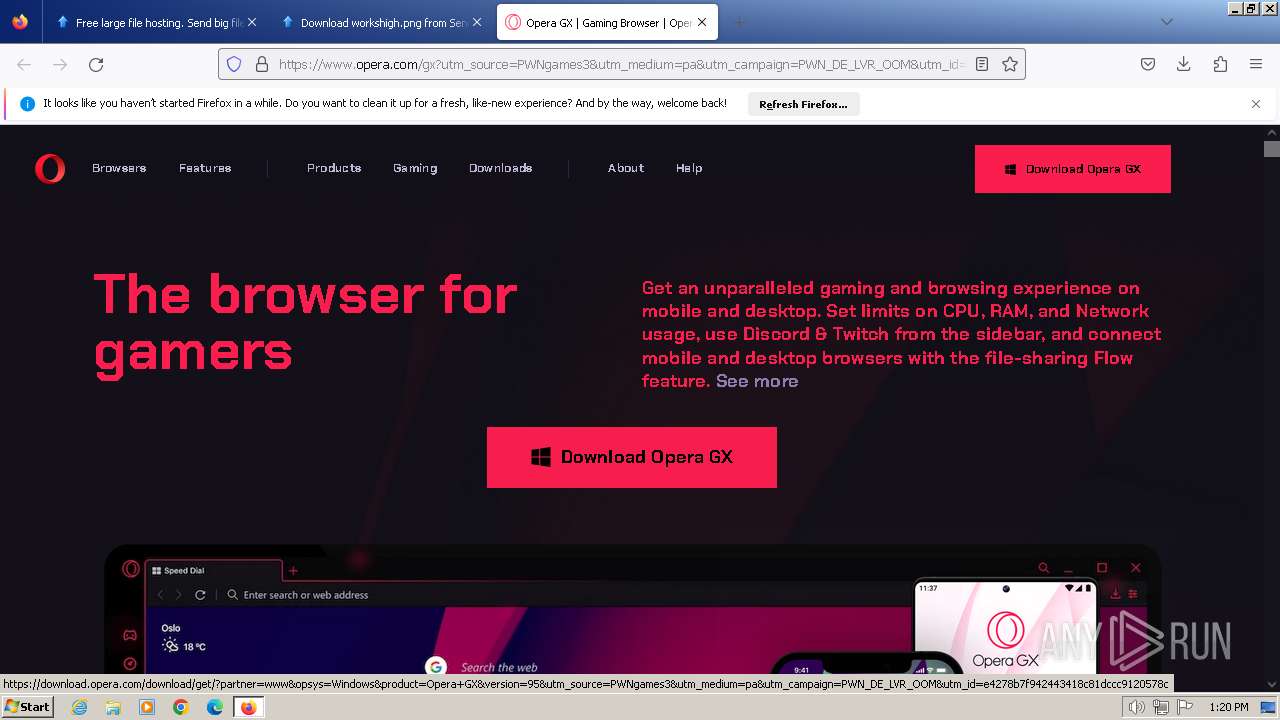This screenshot has height=720, width=1280.
Task: Open Save to Pocket icon
Action: click(x=1148, y=64)
